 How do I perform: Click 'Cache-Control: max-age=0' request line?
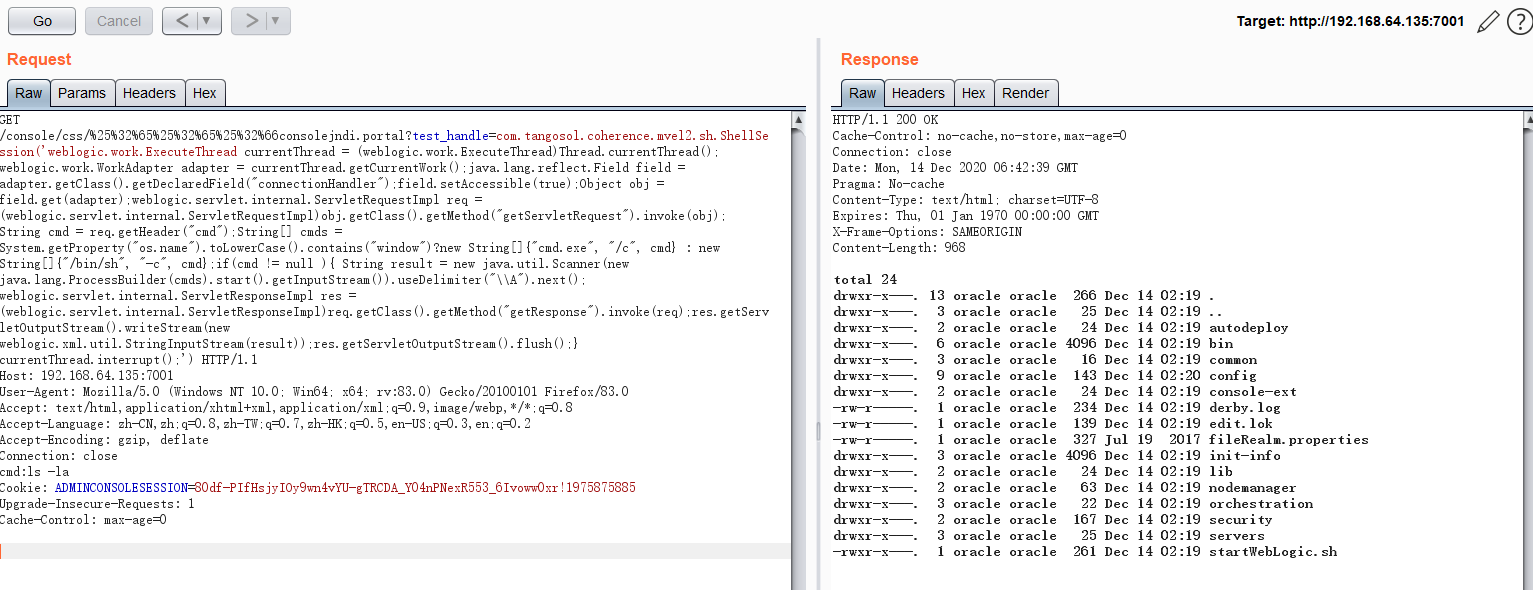pyautogui.click(x=83, y=519)
